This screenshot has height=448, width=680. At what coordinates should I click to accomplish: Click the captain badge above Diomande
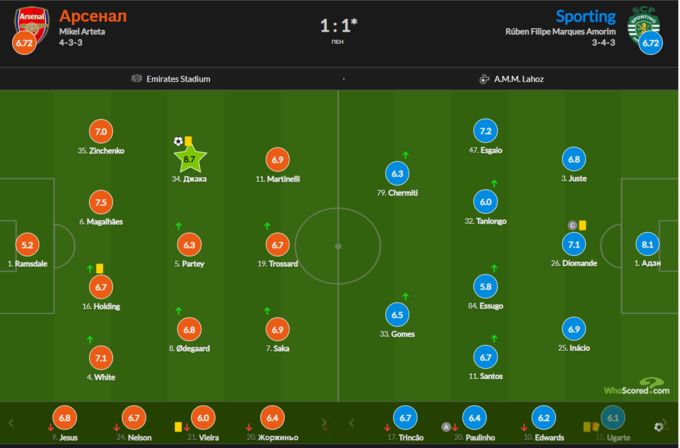click(572, 226)
